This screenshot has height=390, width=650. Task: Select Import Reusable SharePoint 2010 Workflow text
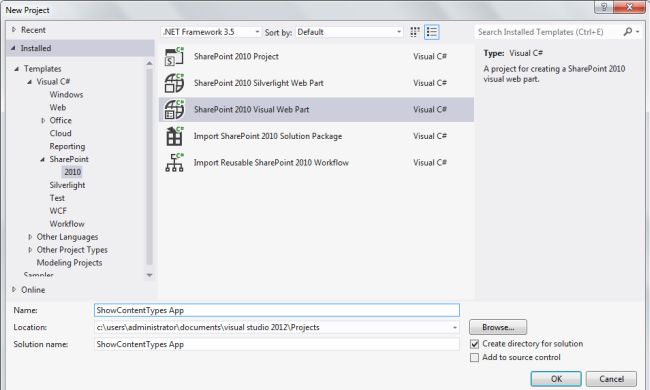[271, 162]
